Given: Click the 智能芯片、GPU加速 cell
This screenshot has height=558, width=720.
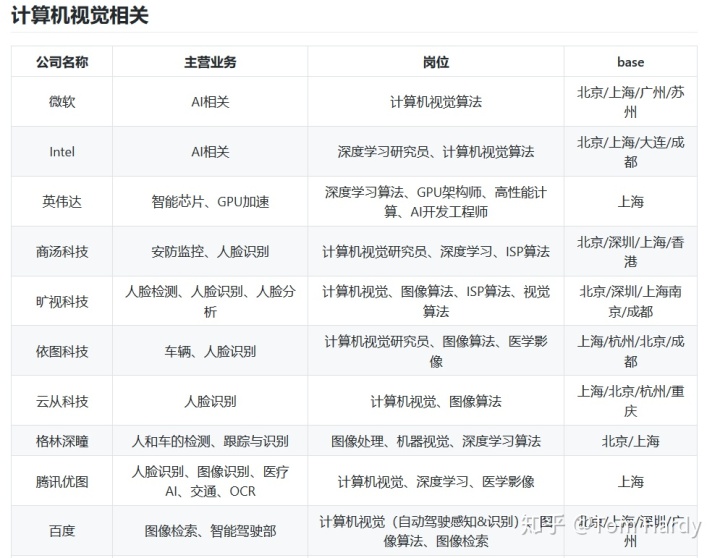Looking at the screenshot, I should click(x=210, y=202).
